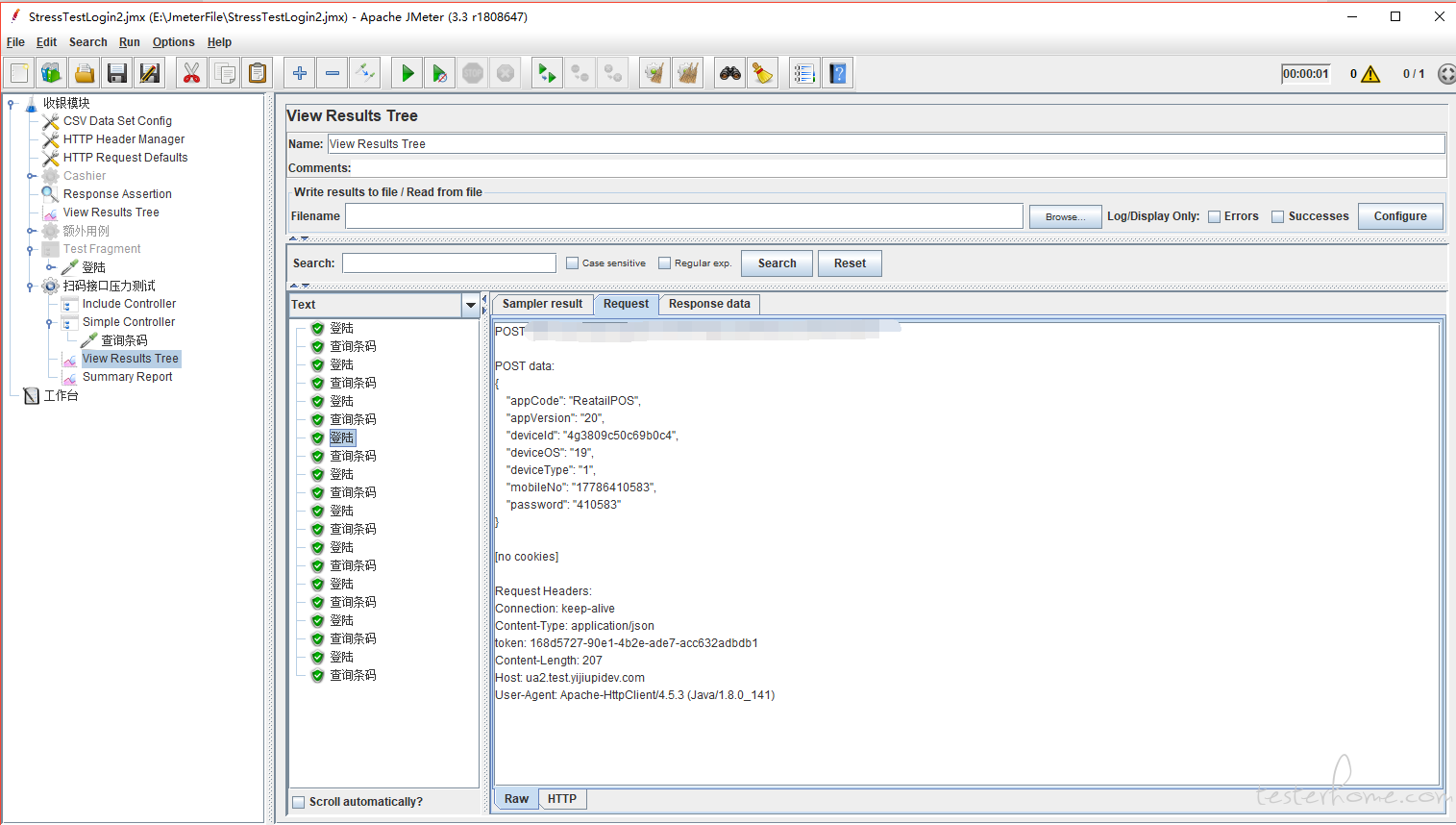Click the Open file folder icon

pos(85,73)
